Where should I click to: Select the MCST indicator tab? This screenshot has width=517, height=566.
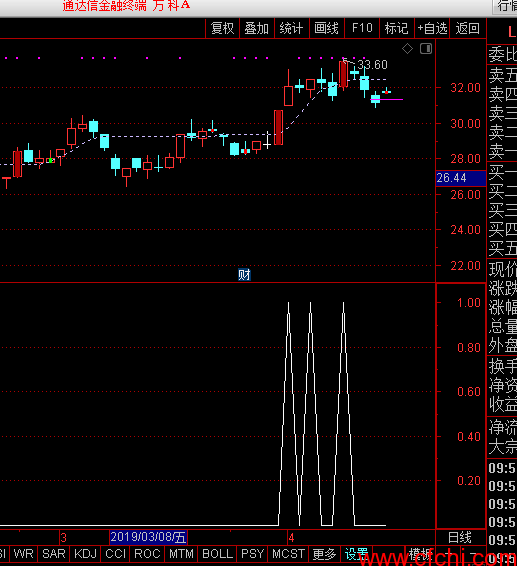288,553
